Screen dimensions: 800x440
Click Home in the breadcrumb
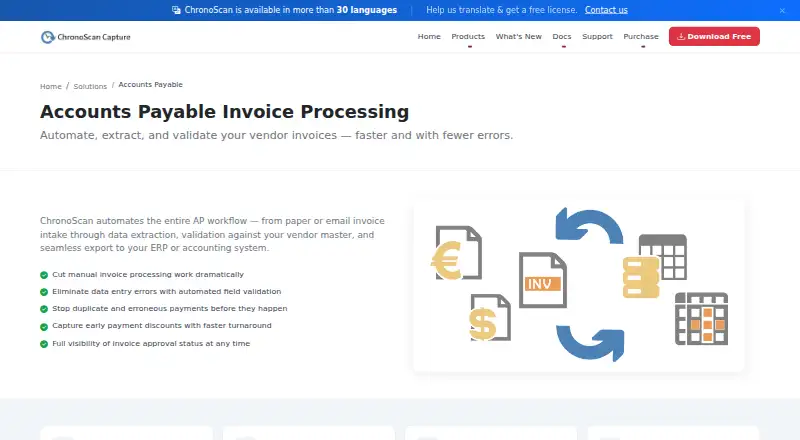pyautogui.click(x=51, y=86)
